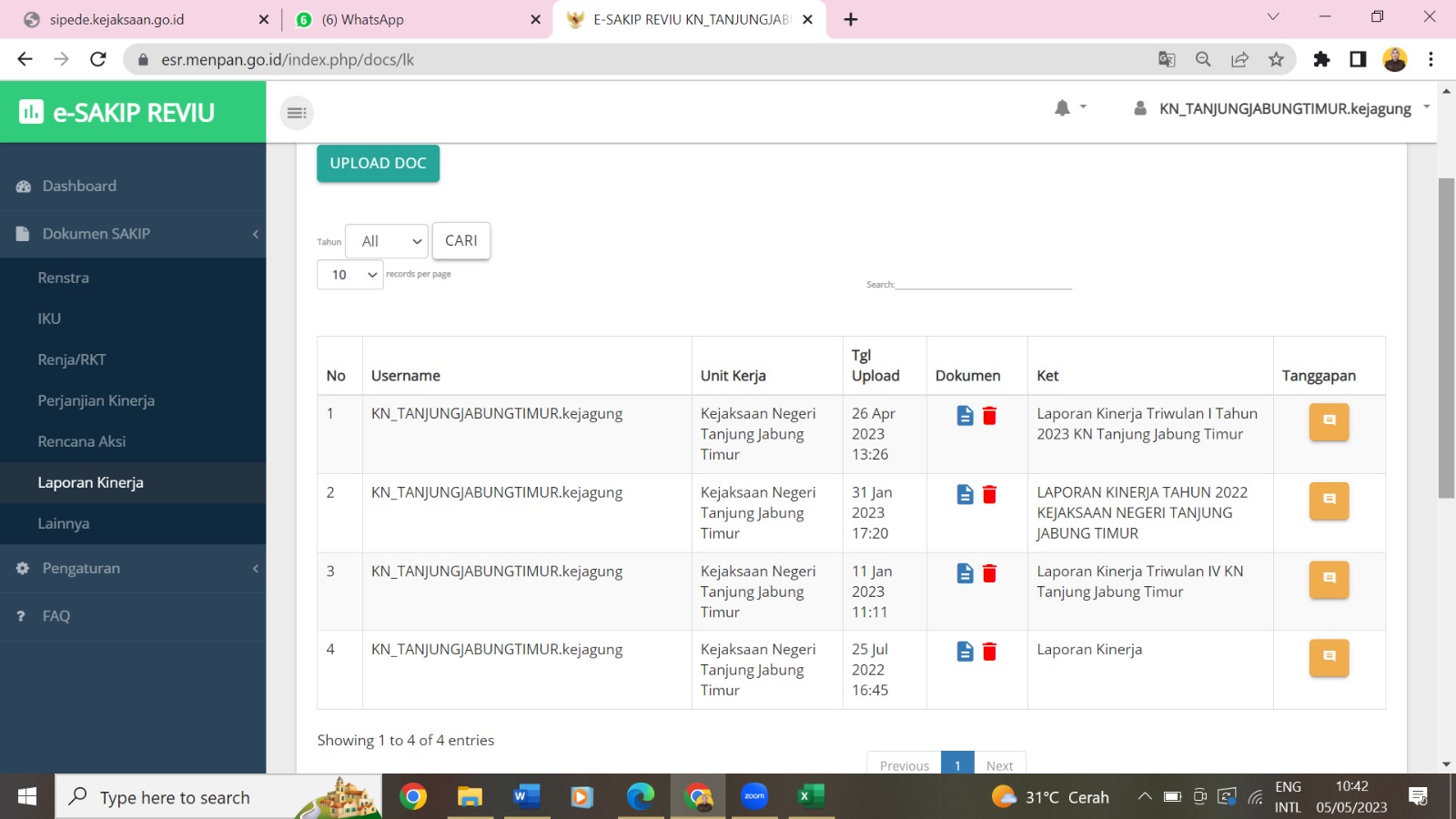
Task: Click the notification bell icon
Action: point(1062,108)
